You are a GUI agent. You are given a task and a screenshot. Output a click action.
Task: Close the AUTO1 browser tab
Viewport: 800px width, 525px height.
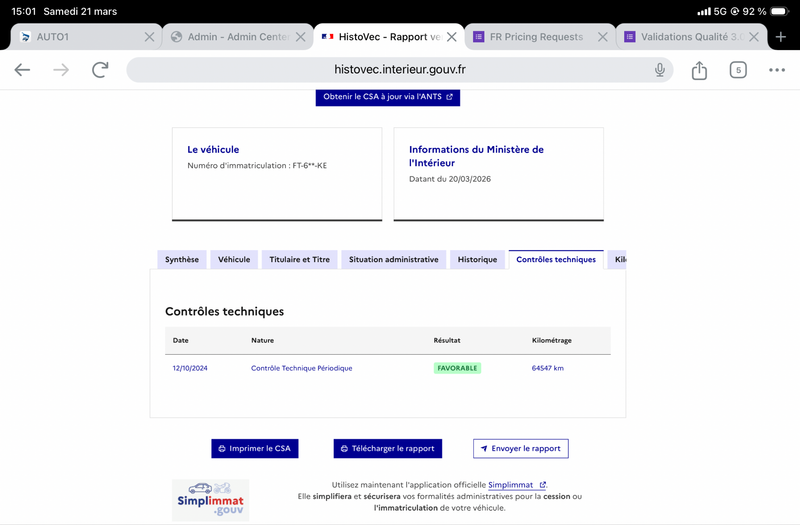tap(149, 37)
